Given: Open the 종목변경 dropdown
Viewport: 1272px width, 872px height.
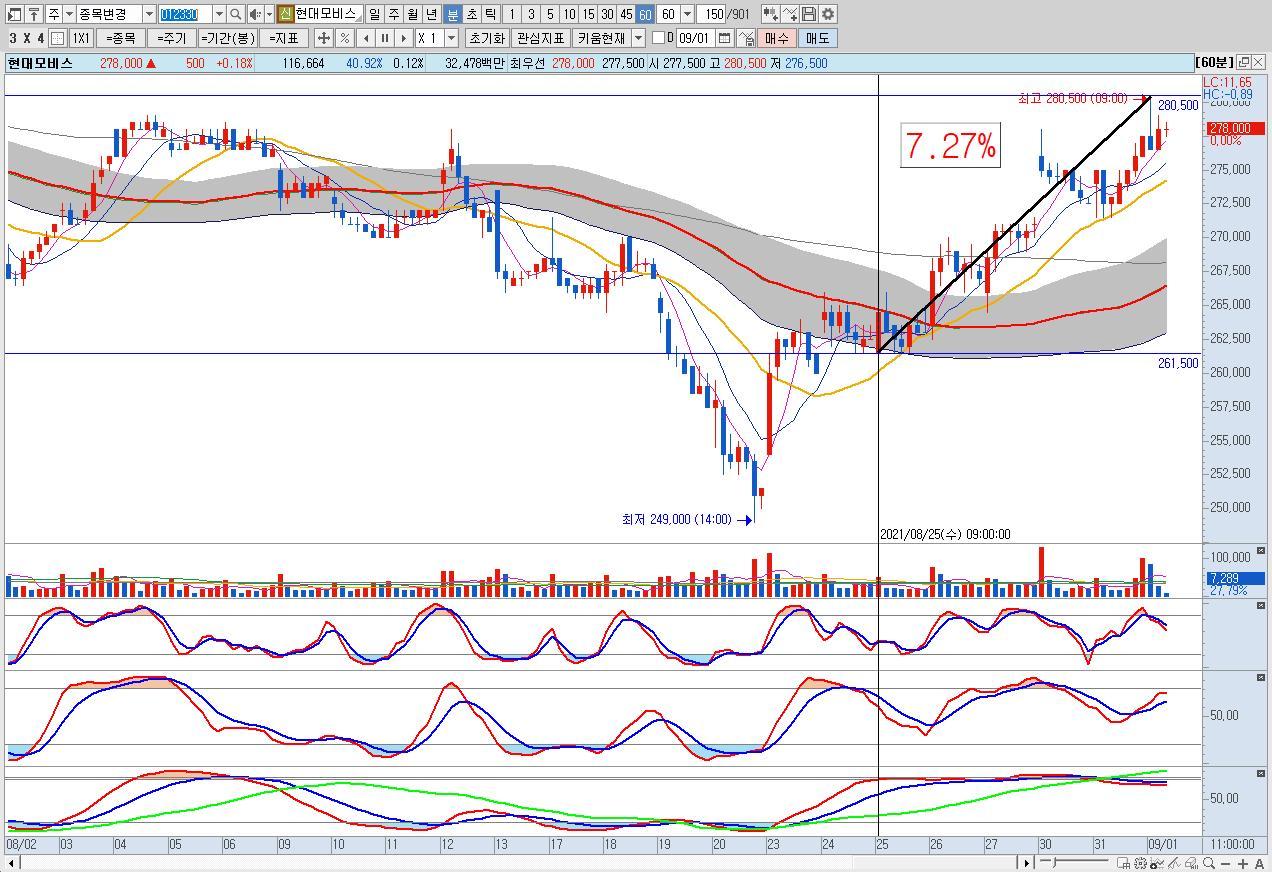Looking at the screenshot, I should coord(149,14).
